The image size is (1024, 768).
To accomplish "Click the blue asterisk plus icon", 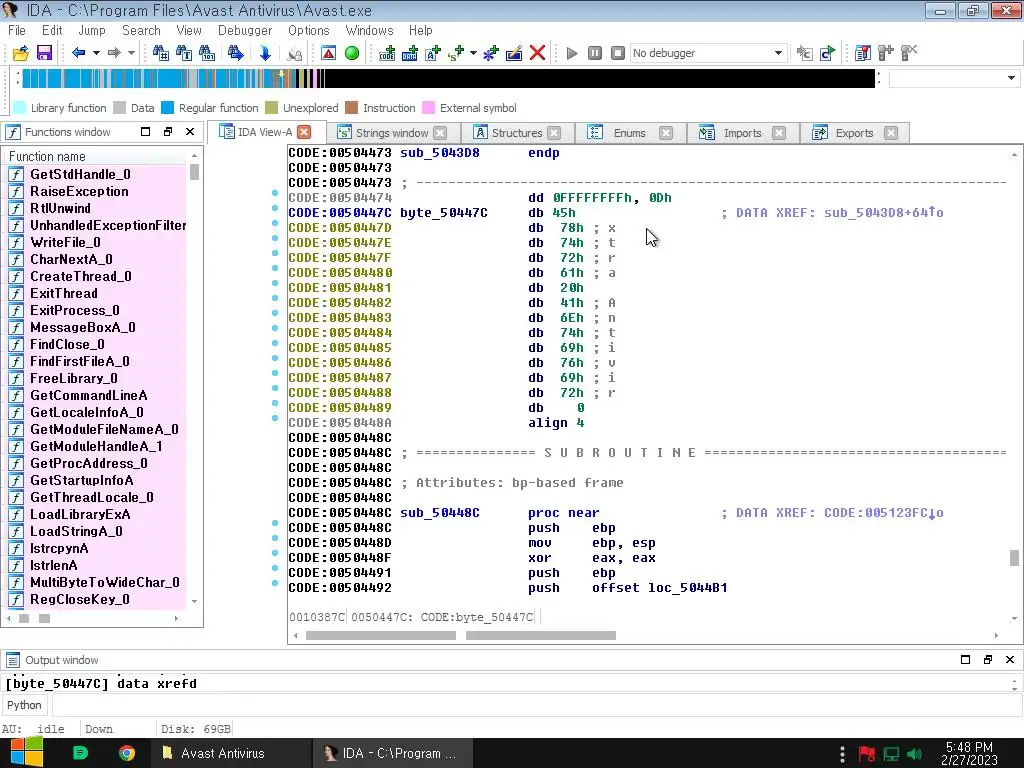I will pos(490,53).
